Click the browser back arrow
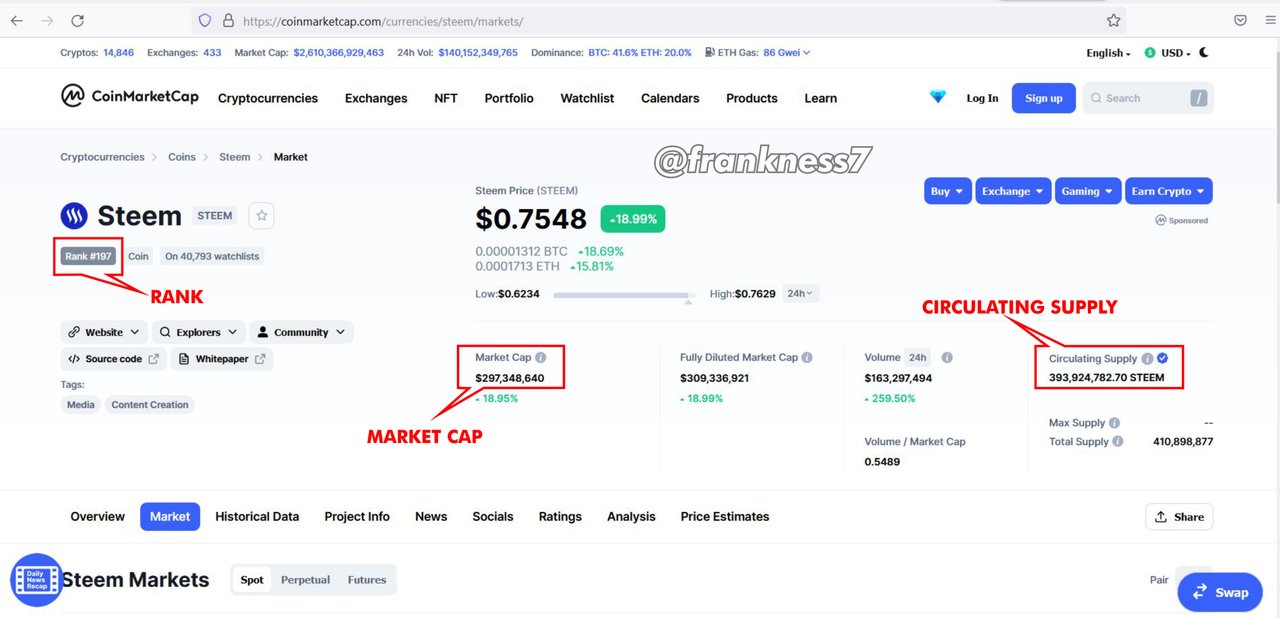This screenshot has height=619, width=1280. coord(17,20)
